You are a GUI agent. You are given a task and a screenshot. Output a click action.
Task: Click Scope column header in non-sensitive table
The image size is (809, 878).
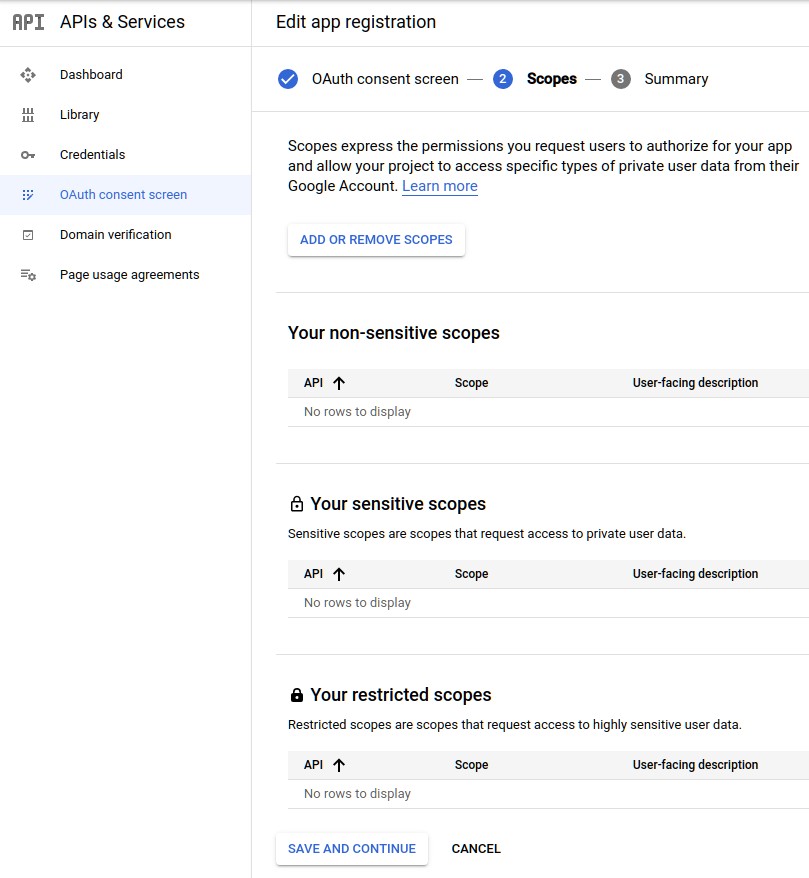[x=471, y=383]
